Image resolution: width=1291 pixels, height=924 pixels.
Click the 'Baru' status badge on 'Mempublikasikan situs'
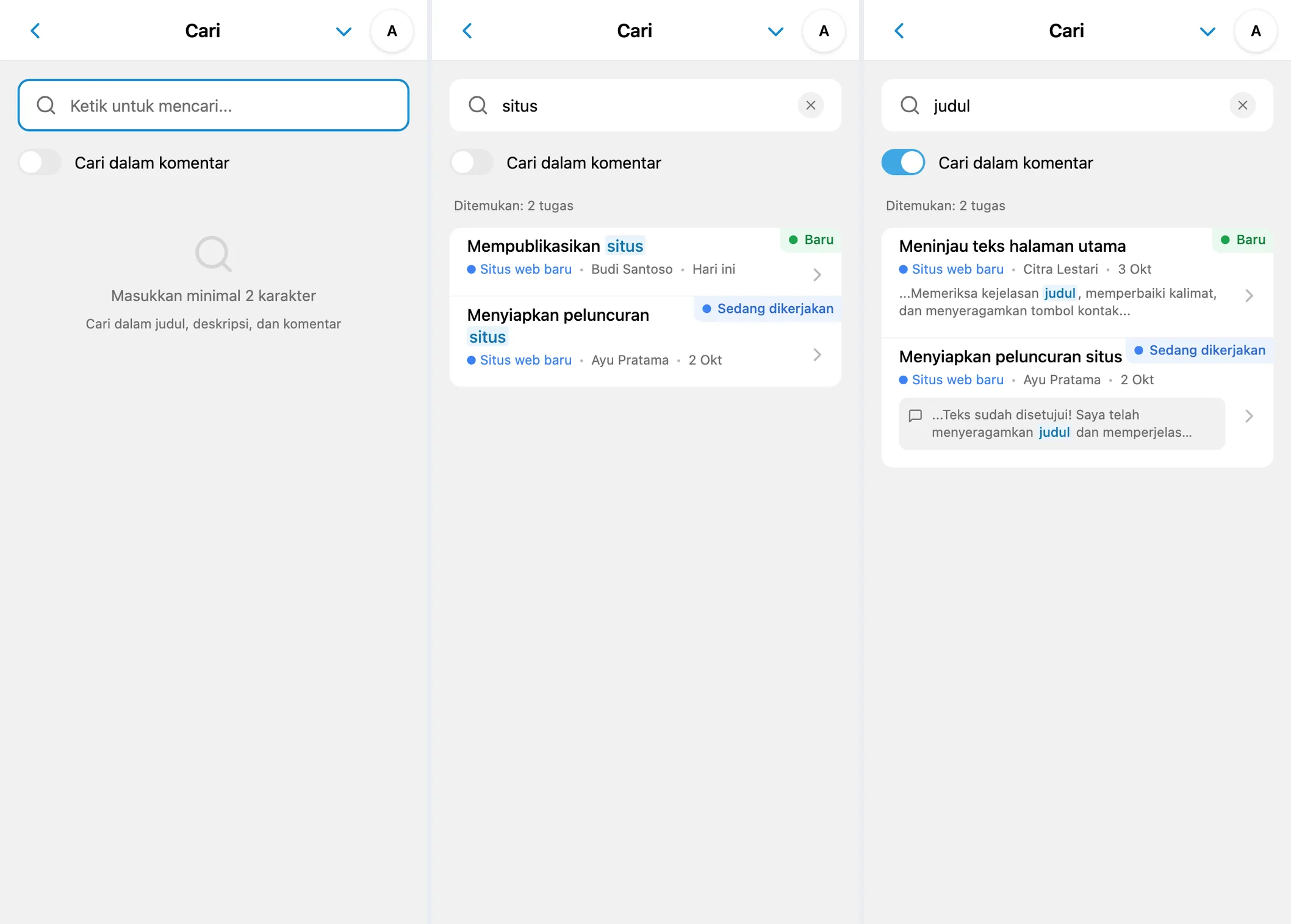811,240
